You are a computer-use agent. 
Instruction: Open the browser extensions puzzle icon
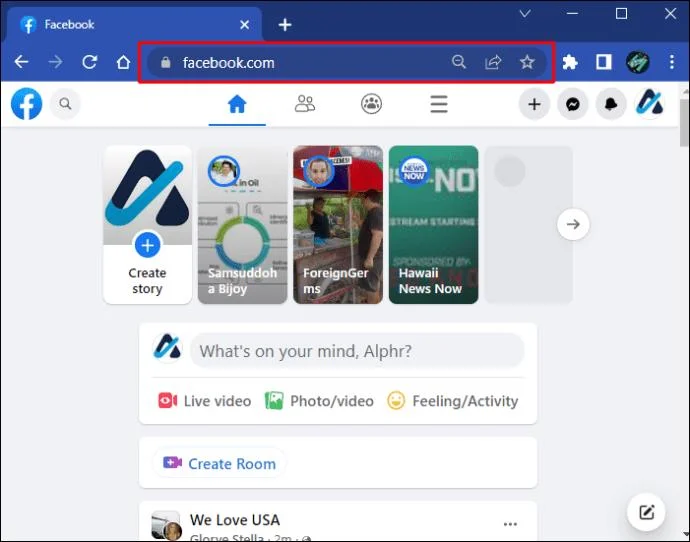(570, 62)
